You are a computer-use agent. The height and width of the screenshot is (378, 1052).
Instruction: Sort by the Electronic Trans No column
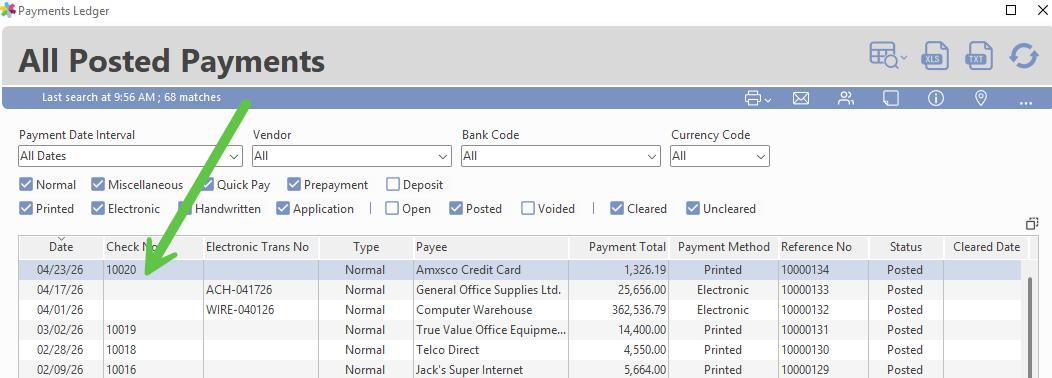coord(261,247)
